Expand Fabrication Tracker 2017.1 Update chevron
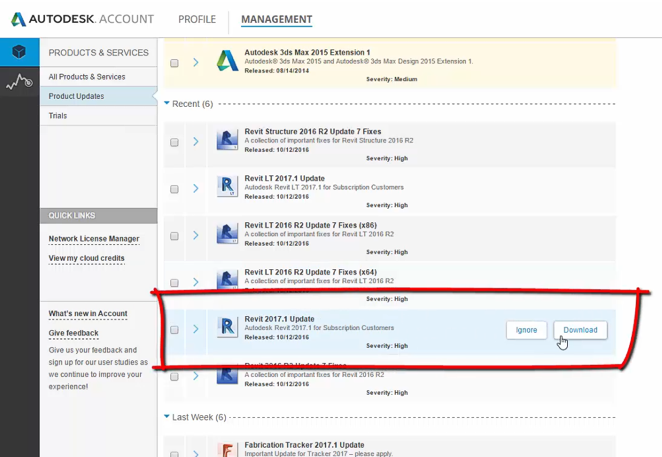The image size is (662, 457). point(196,454)
